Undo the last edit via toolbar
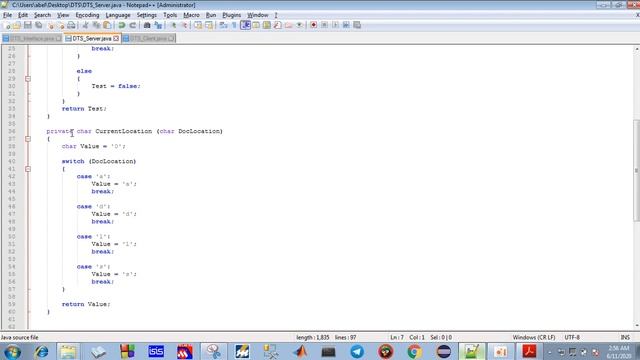Image resolution: width=640 pixels, height=360 pixels. 121,25
